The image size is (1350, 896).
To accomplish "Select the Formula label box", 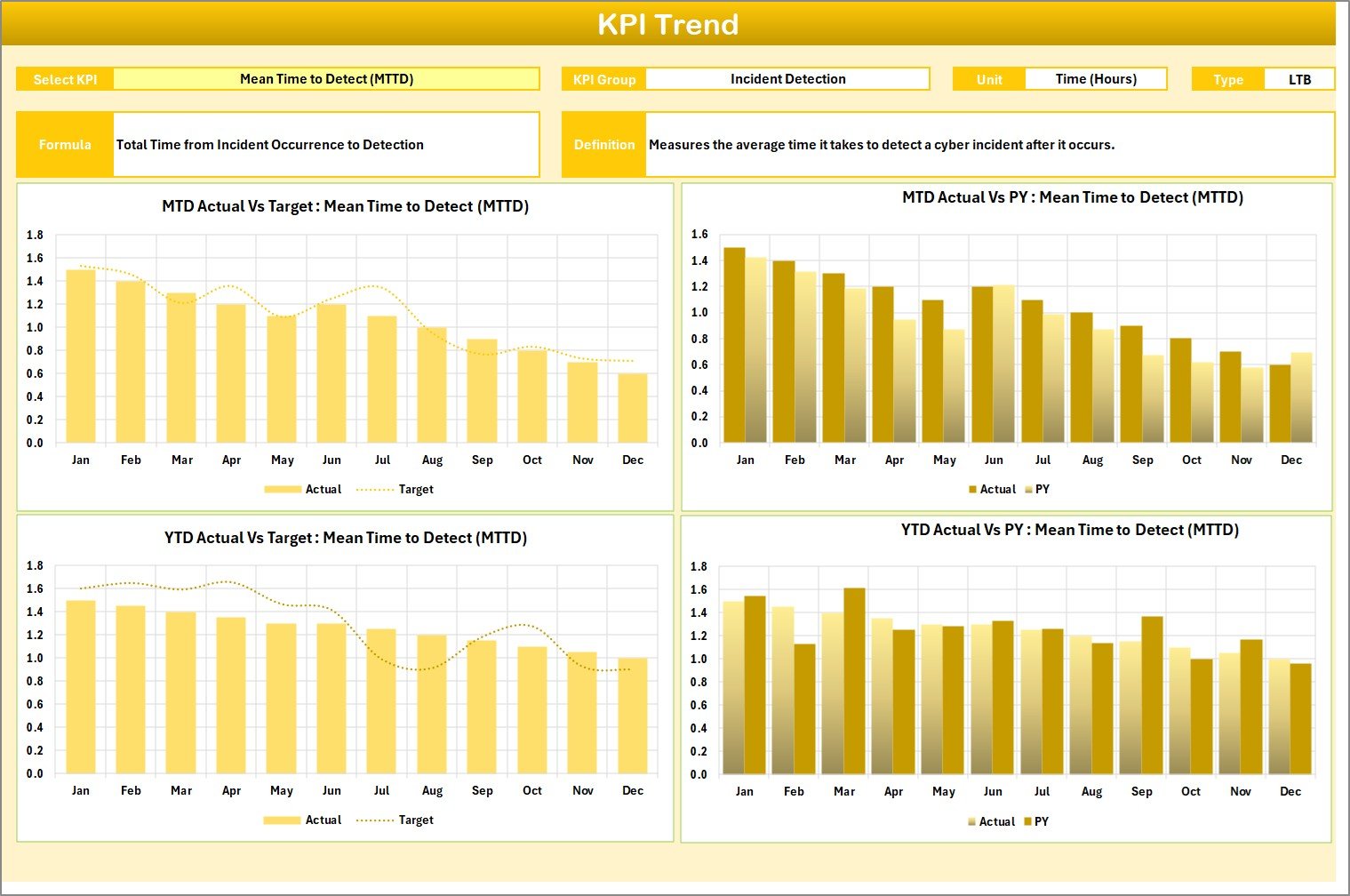I will (x=65, y=144).
